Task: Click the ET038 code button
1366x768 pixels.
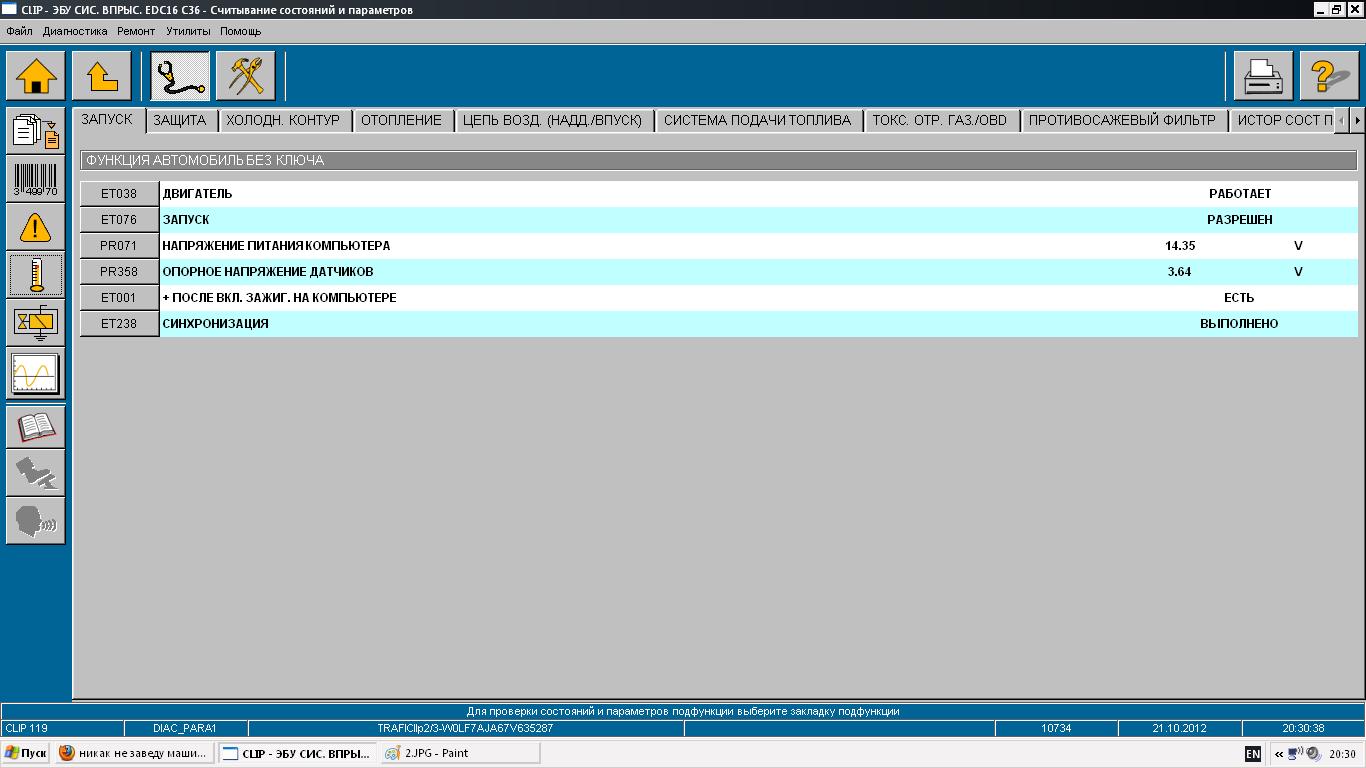Action: (119, 194)
